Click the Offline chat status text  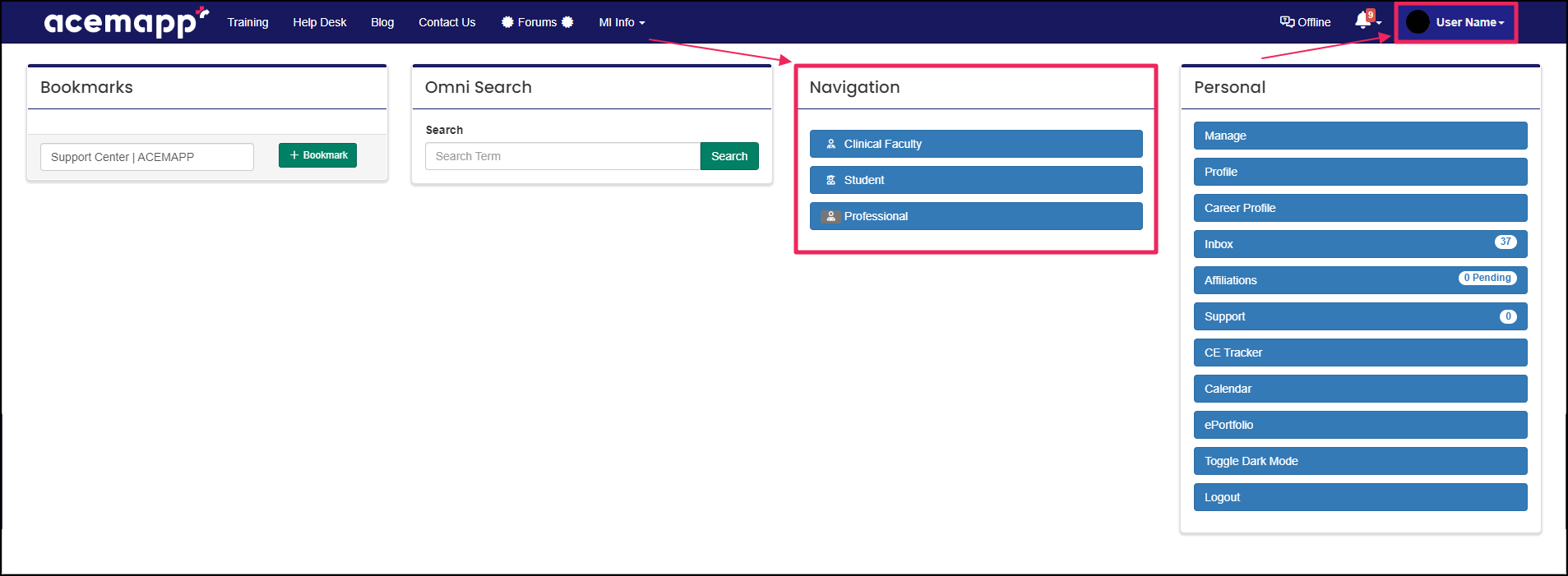tap(1314, 22)
